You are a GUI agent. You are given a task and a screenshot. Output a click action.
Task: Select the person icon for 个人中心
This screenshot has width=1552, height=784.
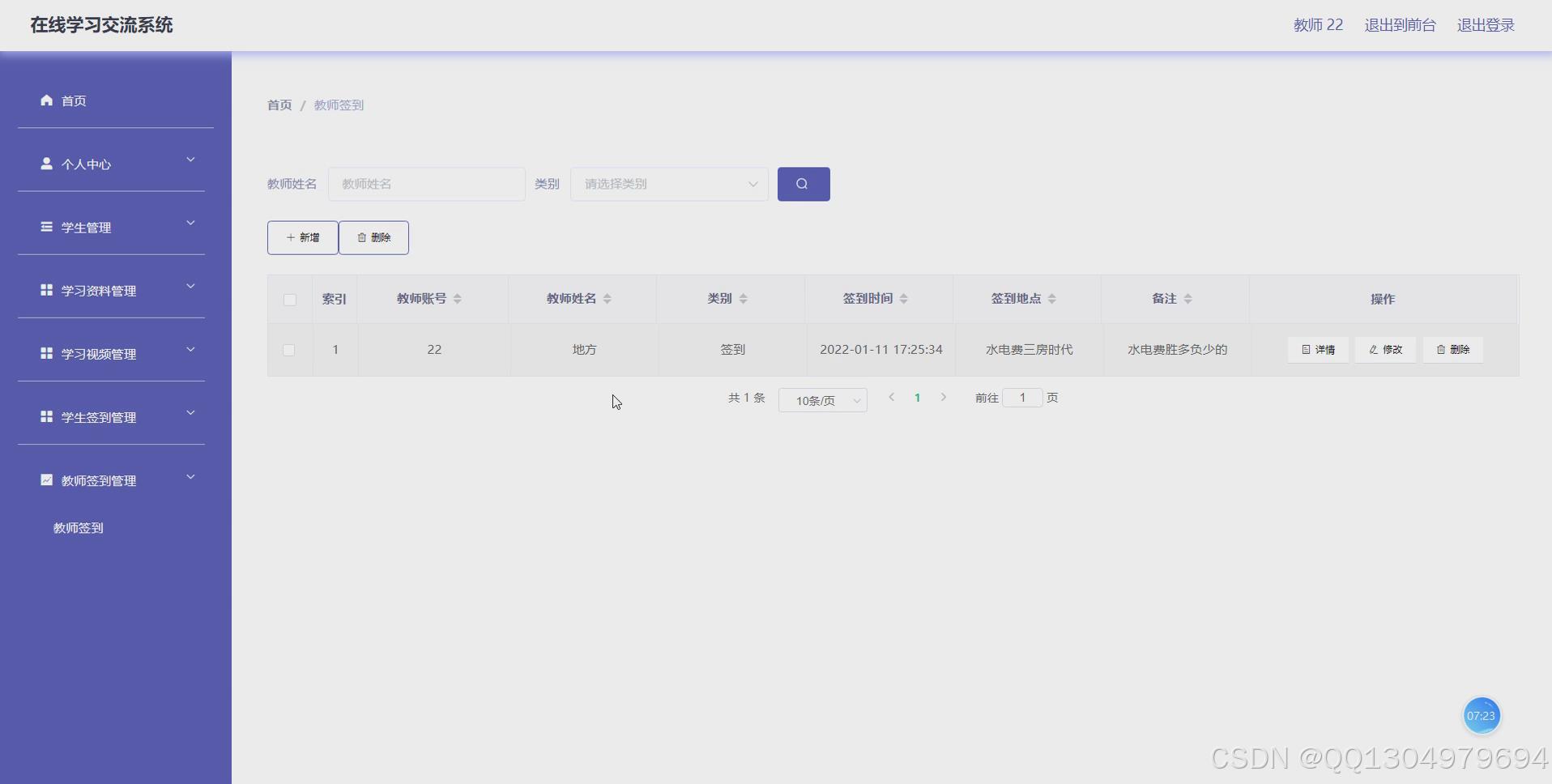(x=45, y=164)
